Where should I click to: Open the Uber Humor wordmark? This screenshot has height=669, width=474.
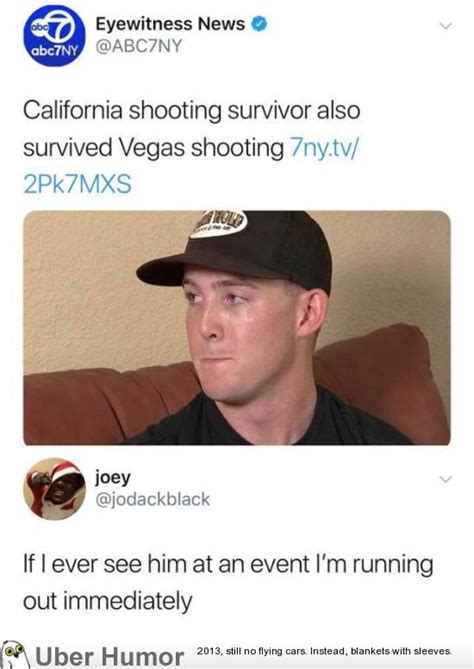coord(109,657)
